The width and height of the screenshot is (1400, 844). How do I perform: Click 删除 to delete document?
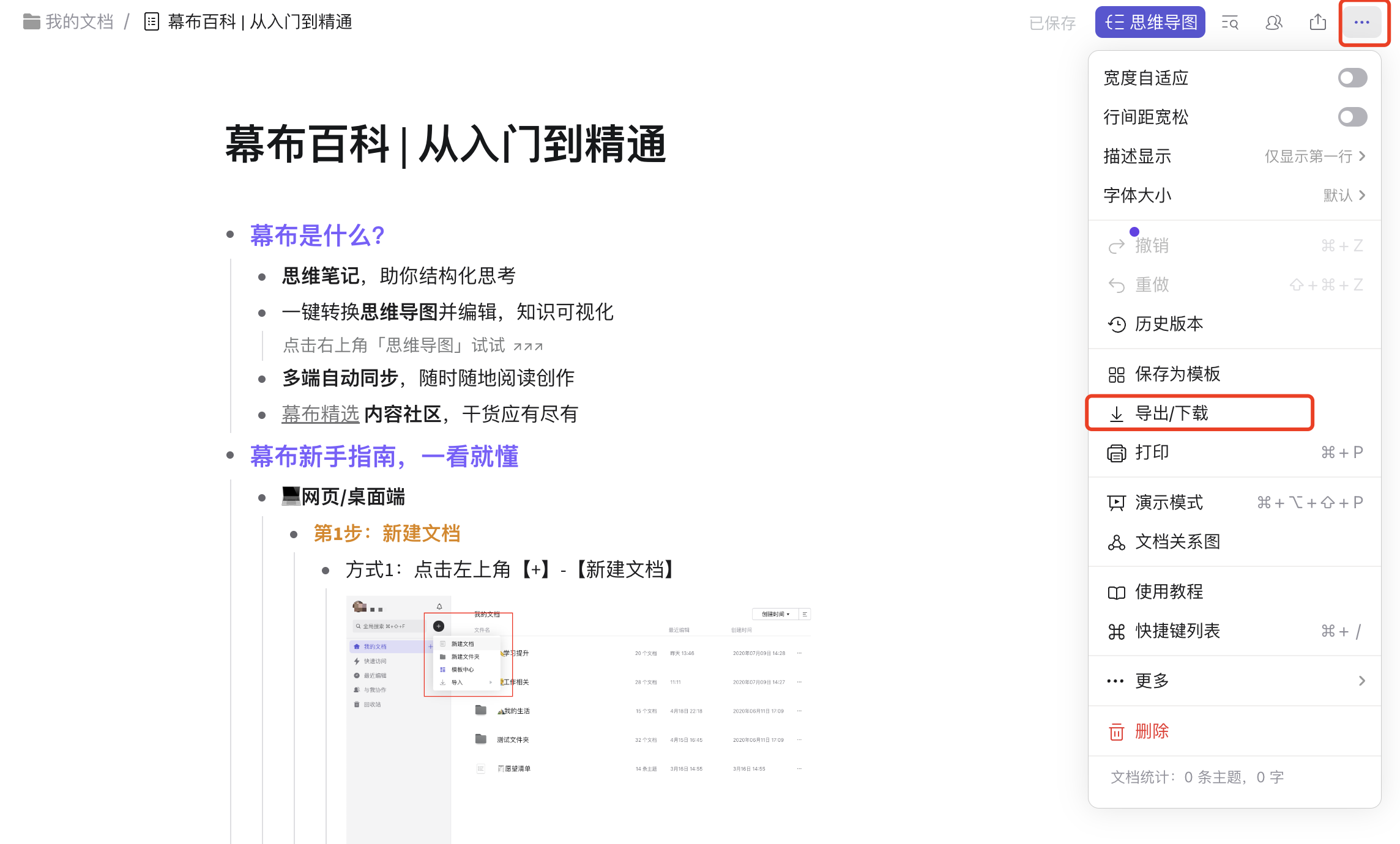1234,731
